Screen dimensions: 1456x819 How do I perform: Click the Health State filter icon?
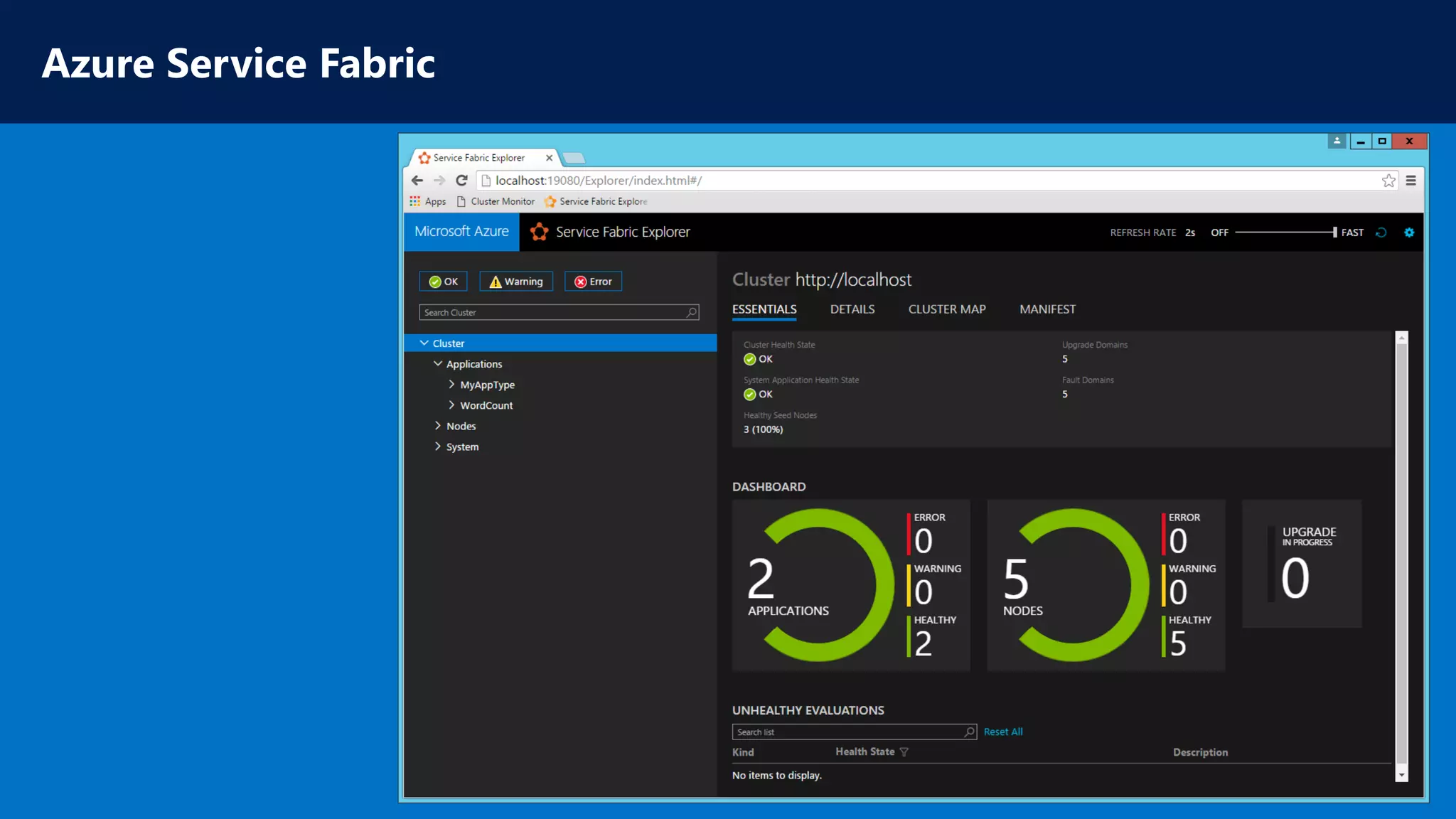904,752
